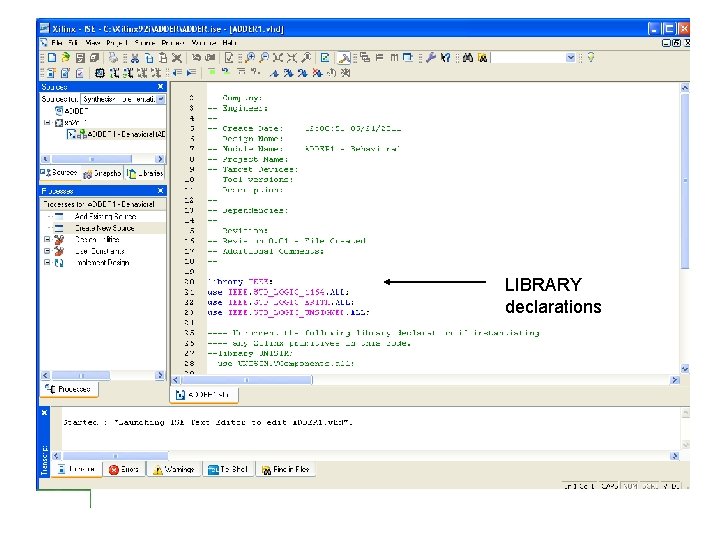
Task: Click the binoculars Find icon
Action: click(468, 59)
